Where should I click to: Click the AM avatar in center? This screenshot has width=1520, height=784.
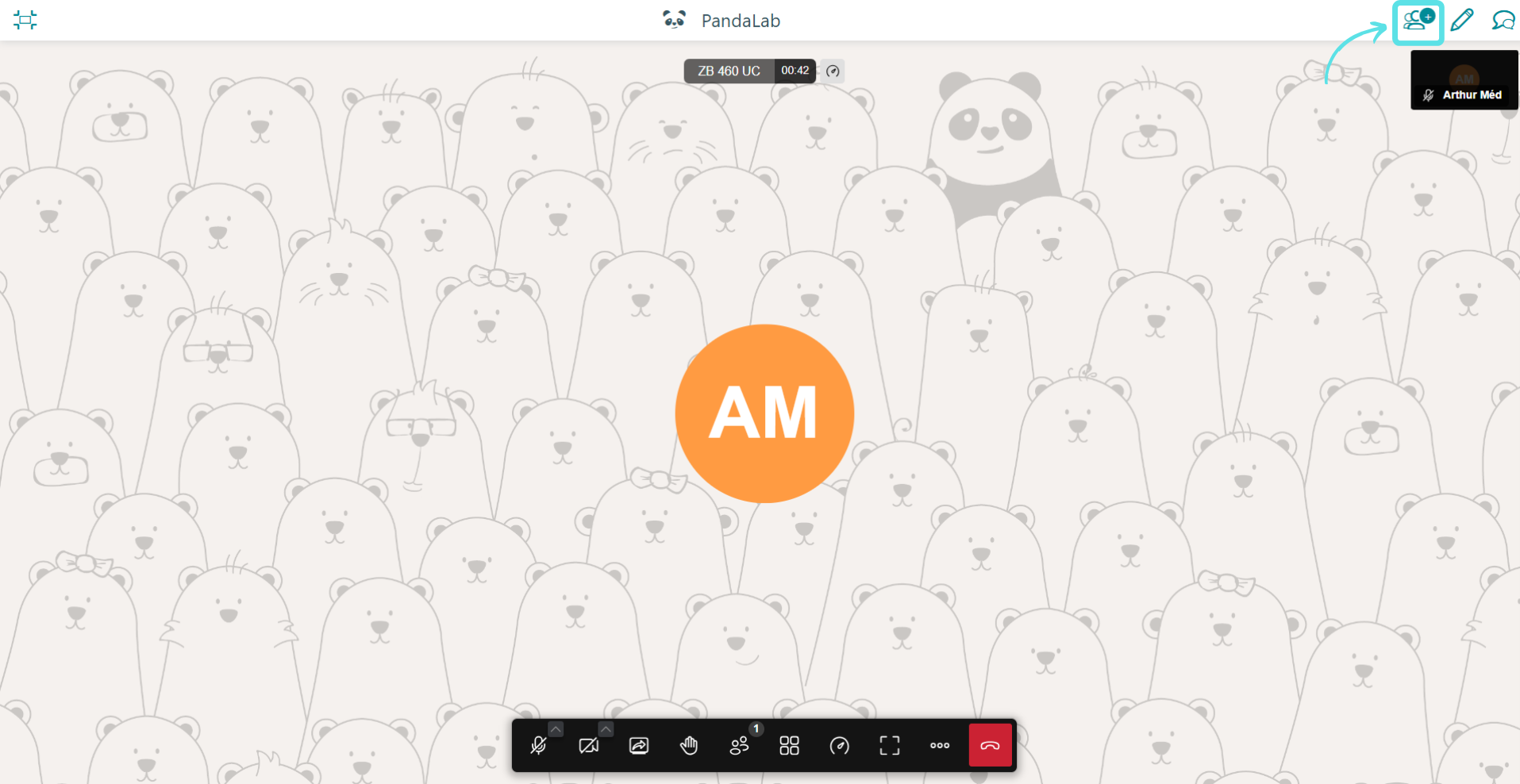[x=764, y=413]
